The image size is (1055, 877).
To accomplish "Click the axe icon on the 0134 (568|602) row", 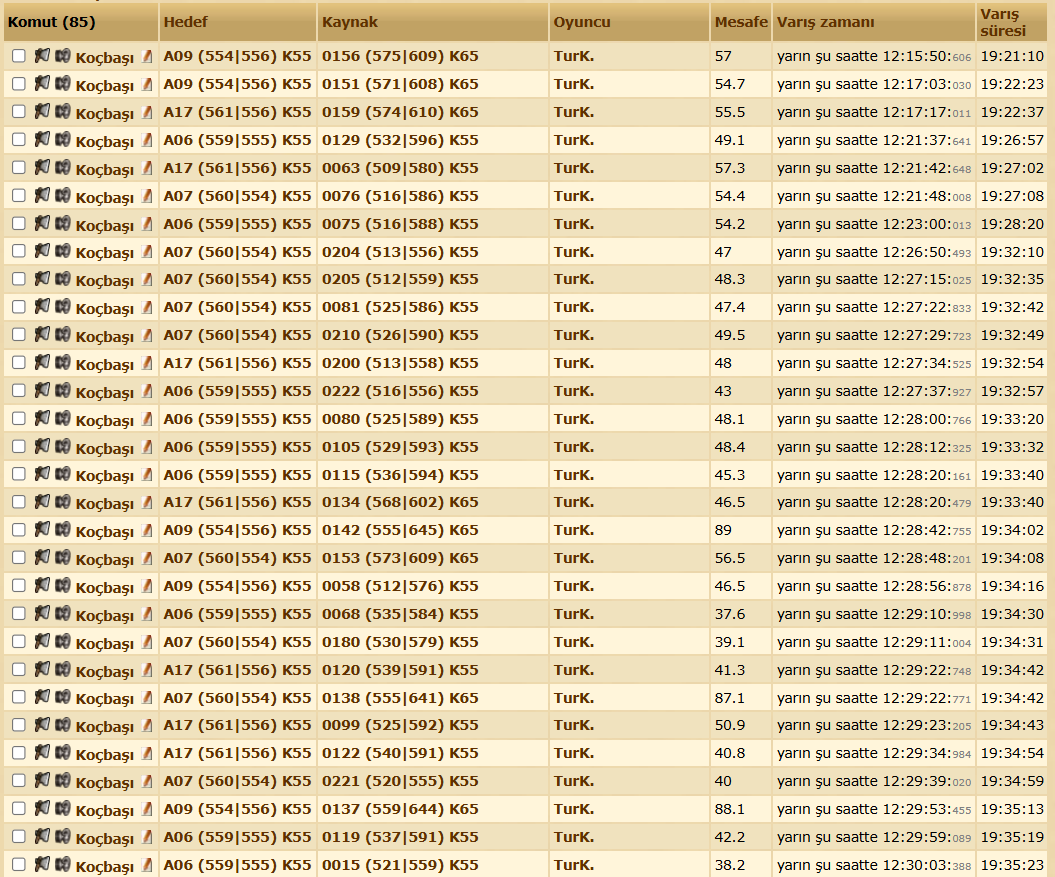I will pos(42,502).
